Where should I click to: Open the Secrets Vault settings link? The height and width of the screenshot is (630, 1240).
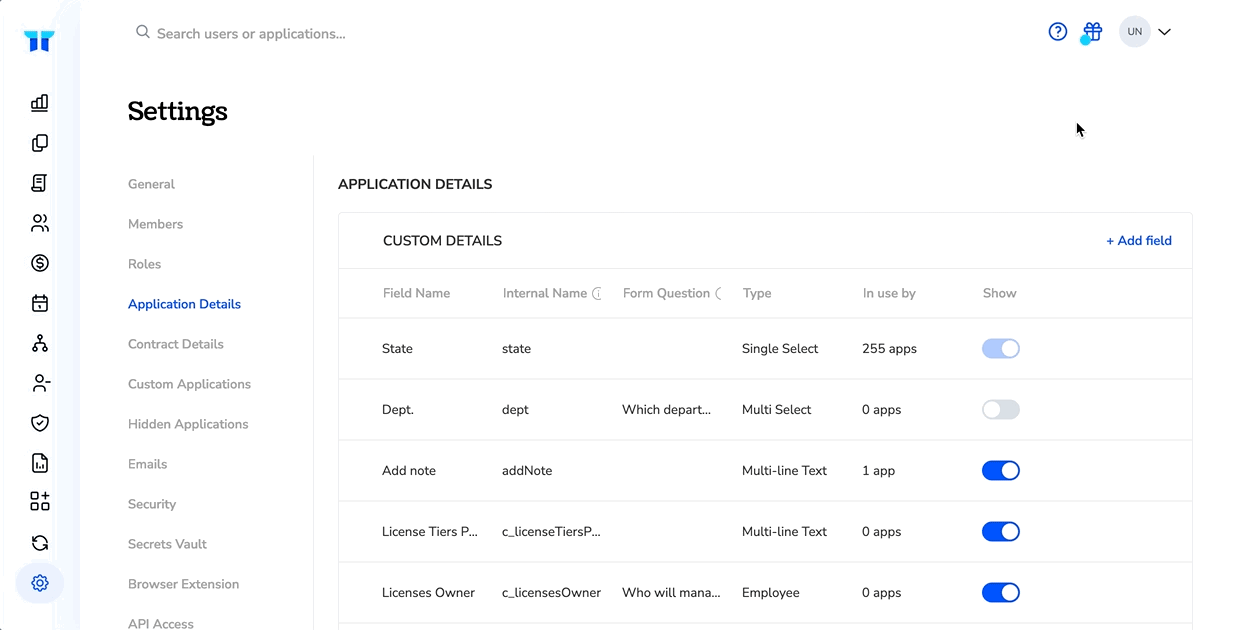[167, 544]
